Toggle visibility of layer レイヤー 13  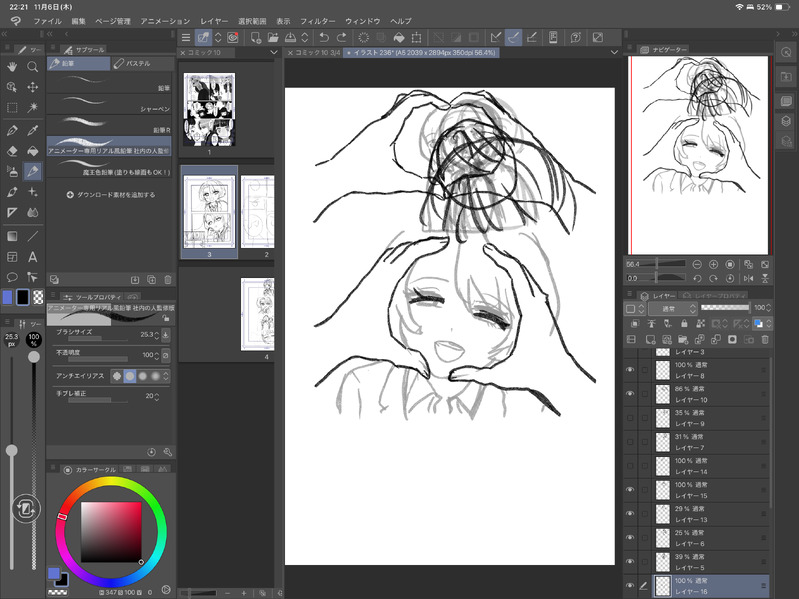tap(630, 514)
